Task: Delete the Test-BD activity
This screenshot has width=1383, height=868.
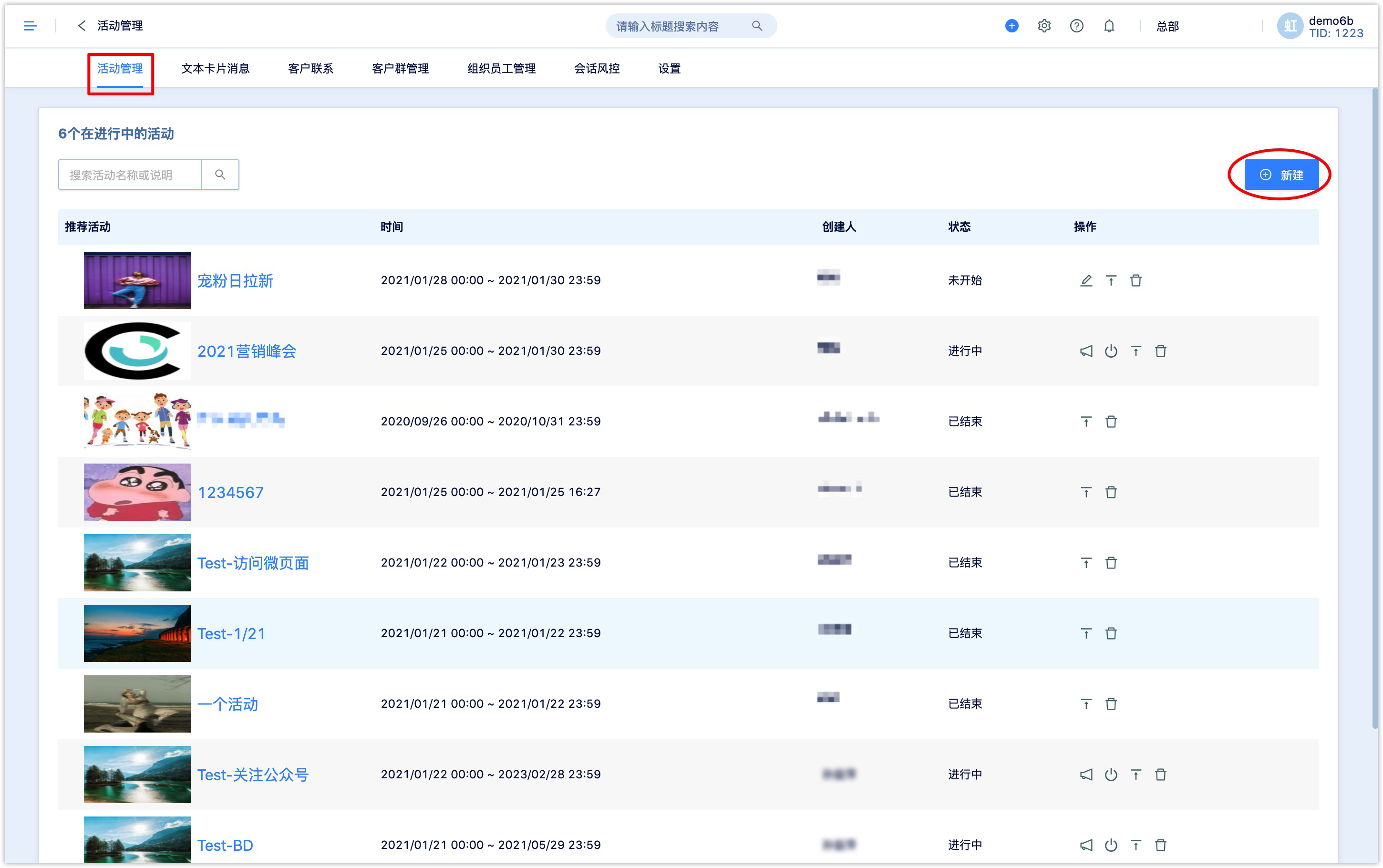Action: (1160, 846)
